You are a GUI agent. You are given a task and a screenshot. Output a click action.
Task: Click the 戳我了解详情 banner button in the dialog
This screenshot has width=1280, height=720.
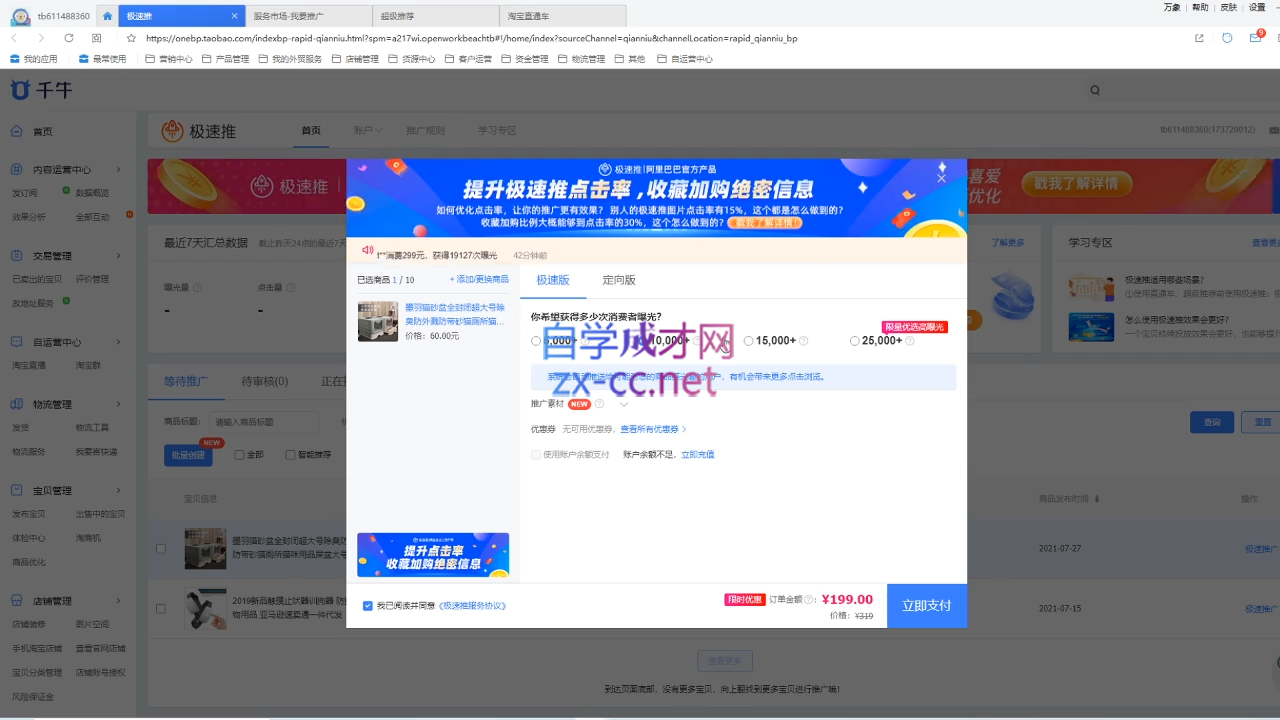click(x=765, y=223)
